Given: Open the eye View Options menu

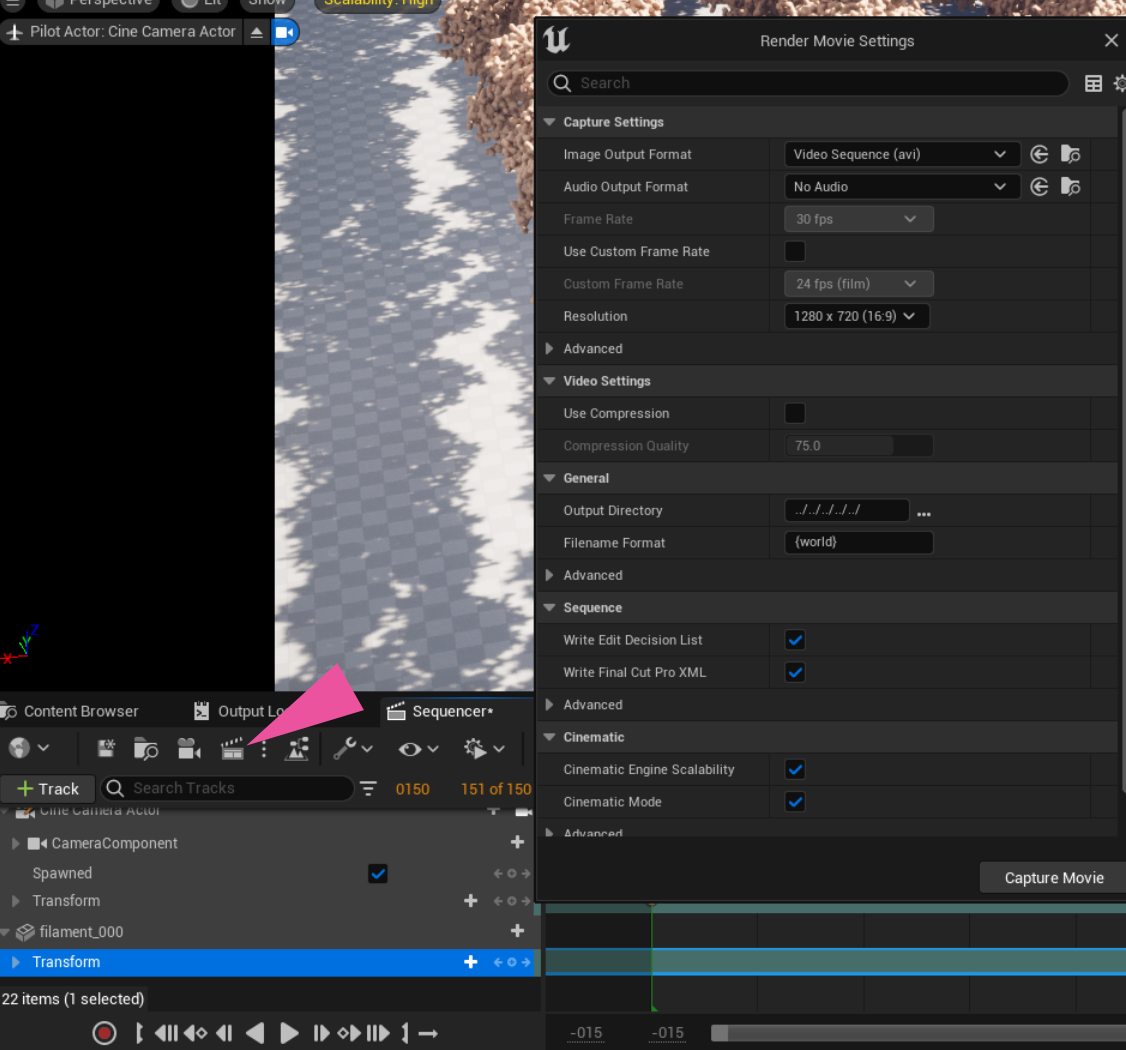Looking at the screenshot, I should [x=418, y=749].
